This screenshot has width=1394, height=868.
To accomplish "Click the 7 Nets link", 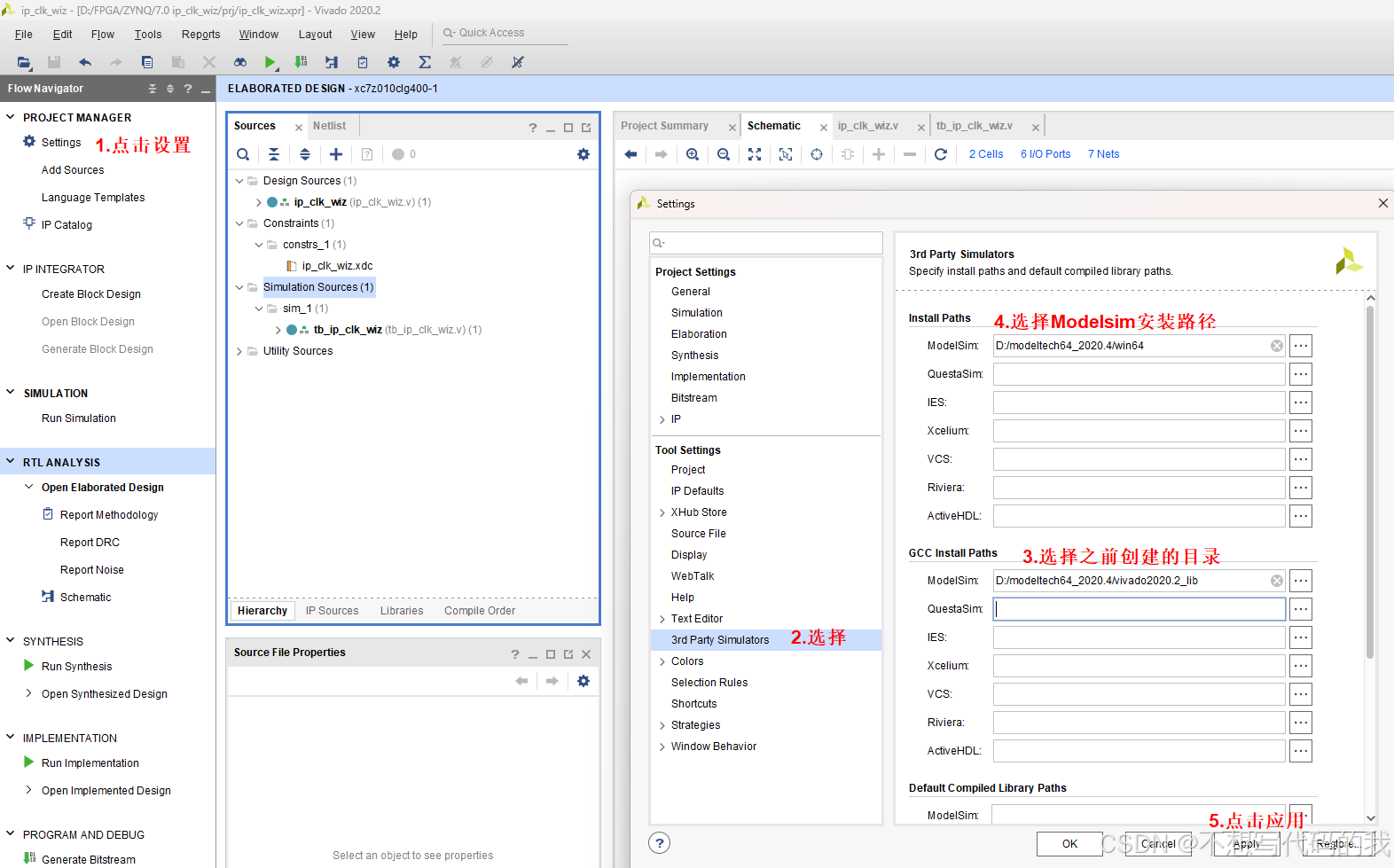I will point(1103,154).
